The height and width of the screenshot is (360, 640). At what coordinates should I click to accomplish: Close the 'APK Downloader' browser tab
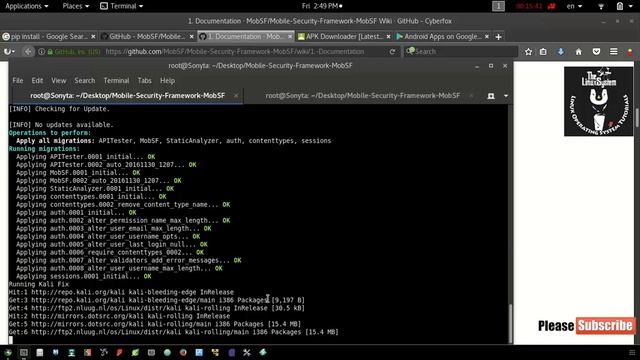click(388, 36)
